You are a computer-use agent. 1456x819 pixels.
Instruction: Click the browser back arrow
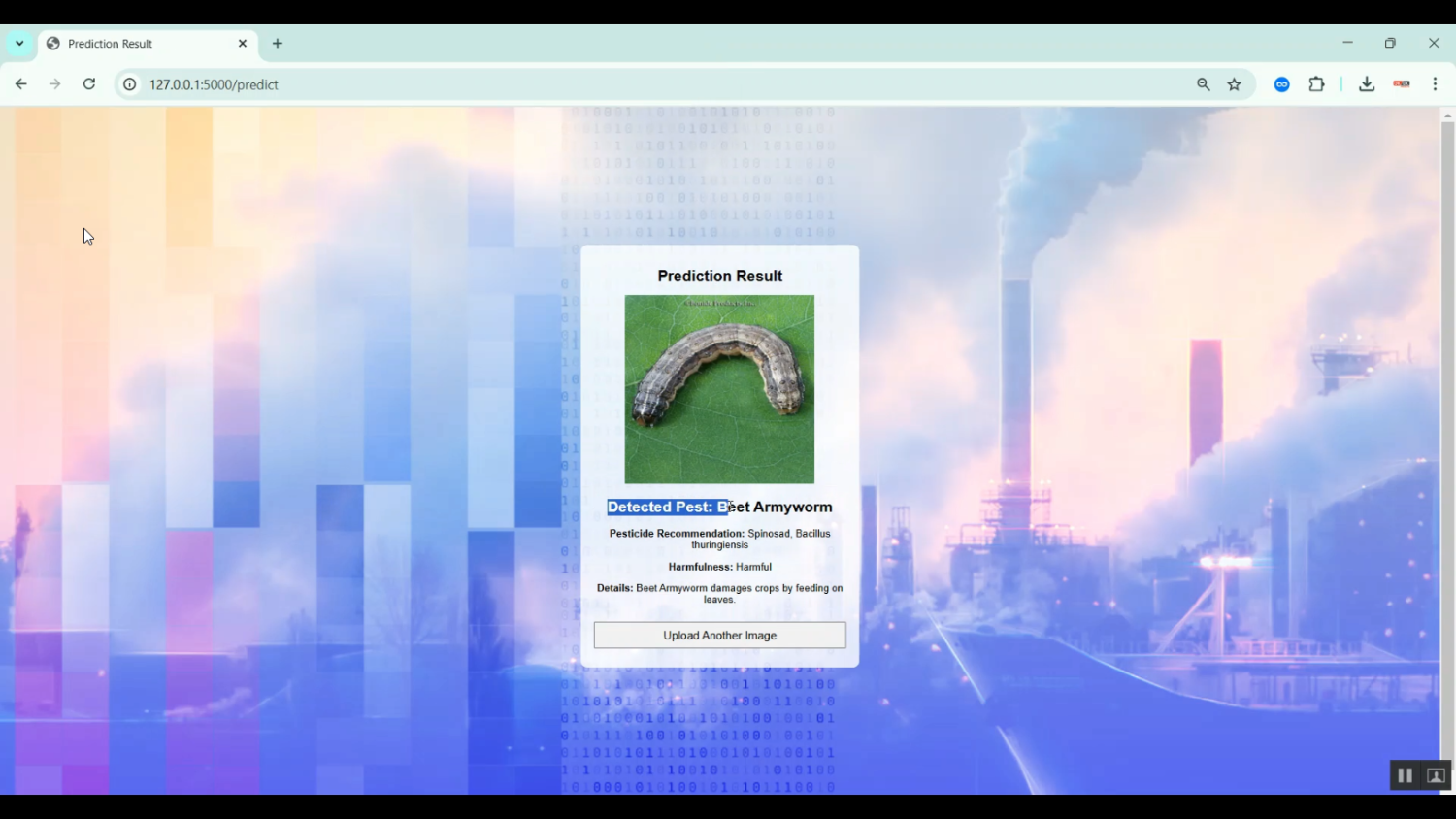tap(20, 84)
